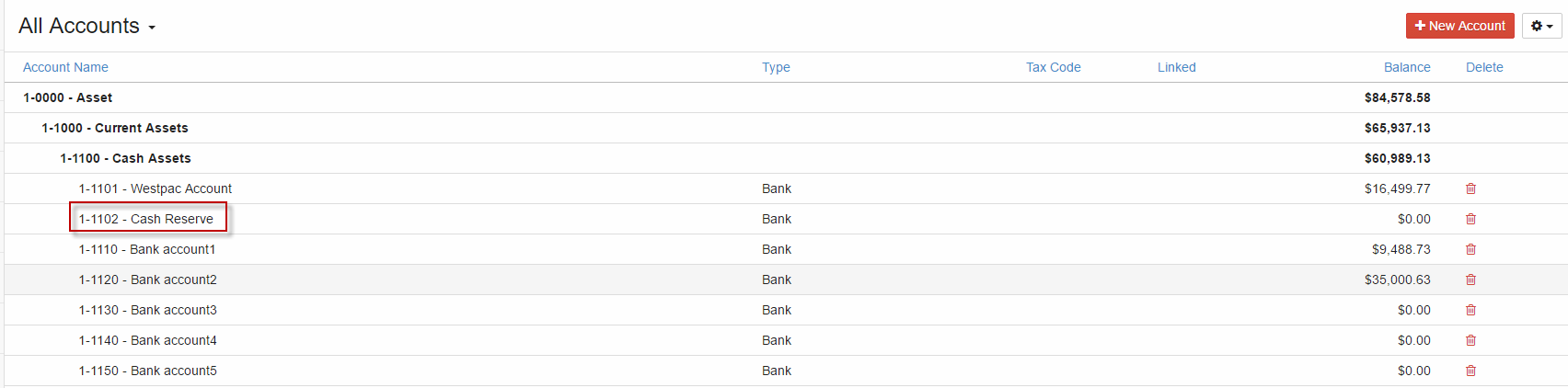Sort accounts by Type column
The height and width of the screenshot is (388, 1568).
776,67
